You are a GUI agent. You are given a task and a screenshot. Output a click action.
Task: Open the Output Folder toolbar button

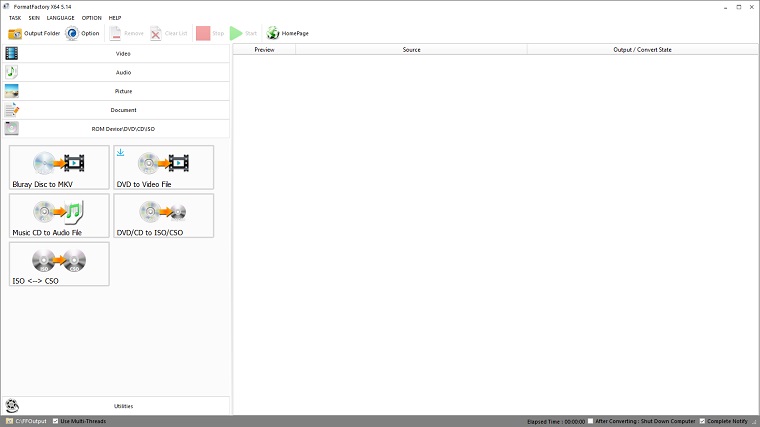tap(34, 33)
